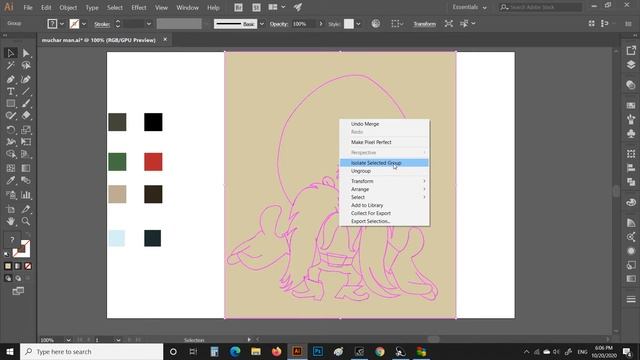This screenshot has height=360, width=640.
Task: Select the Lasso tool
Action: point(26,65)
